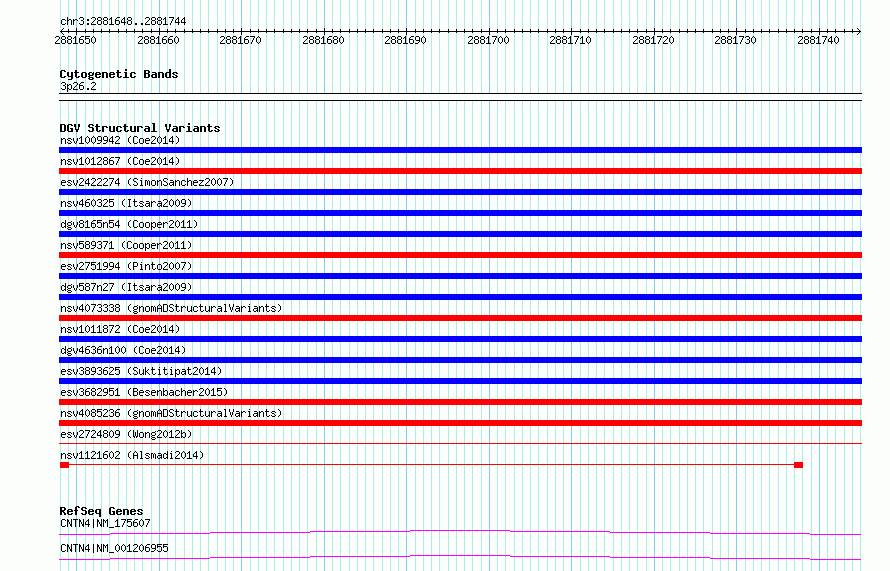890x571 pixels.
Task: Click ruler position 2881670
Action: (x=241, y=40)
